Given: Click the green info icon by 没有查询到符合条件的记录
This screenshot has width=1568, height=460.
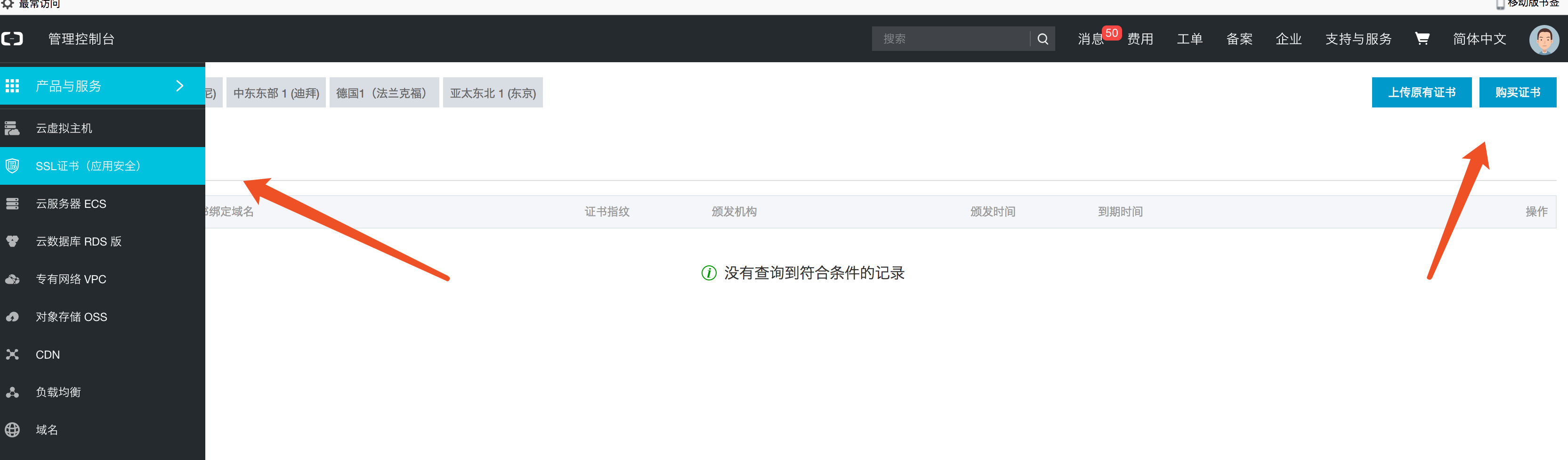Looking at the screenshot, I should coord(709,273).
